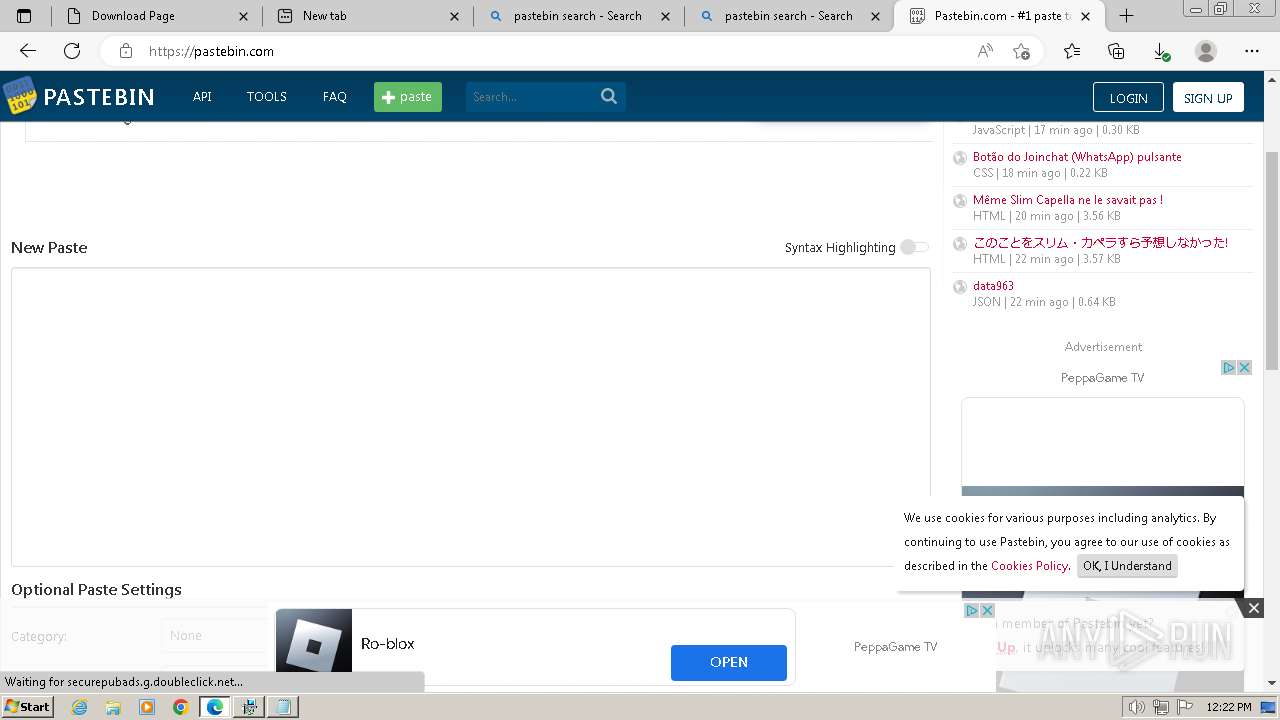Click into the New Paste text area
Image resolution: width=1280 pixels, height=720 pixels.
pyautogui.click(x=470, y=417)
